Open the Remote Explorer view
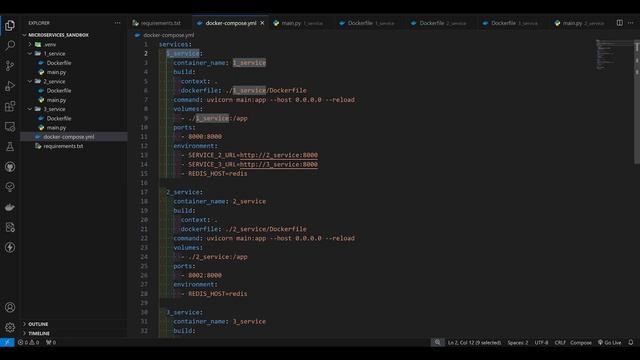 point(10,127)
